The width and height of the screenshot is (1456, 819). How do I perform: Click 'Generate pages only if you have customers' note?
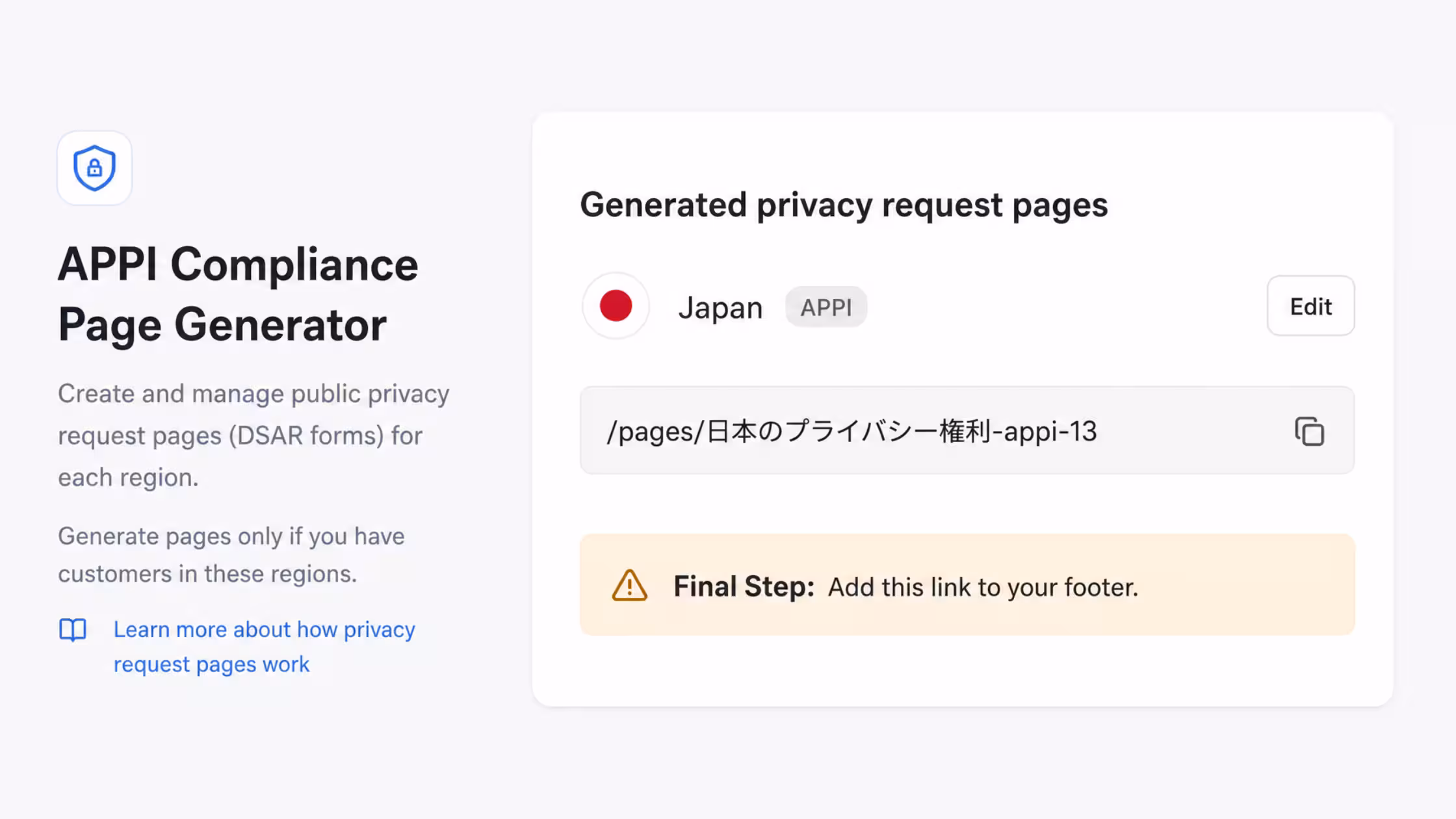[x=231, y=554]
